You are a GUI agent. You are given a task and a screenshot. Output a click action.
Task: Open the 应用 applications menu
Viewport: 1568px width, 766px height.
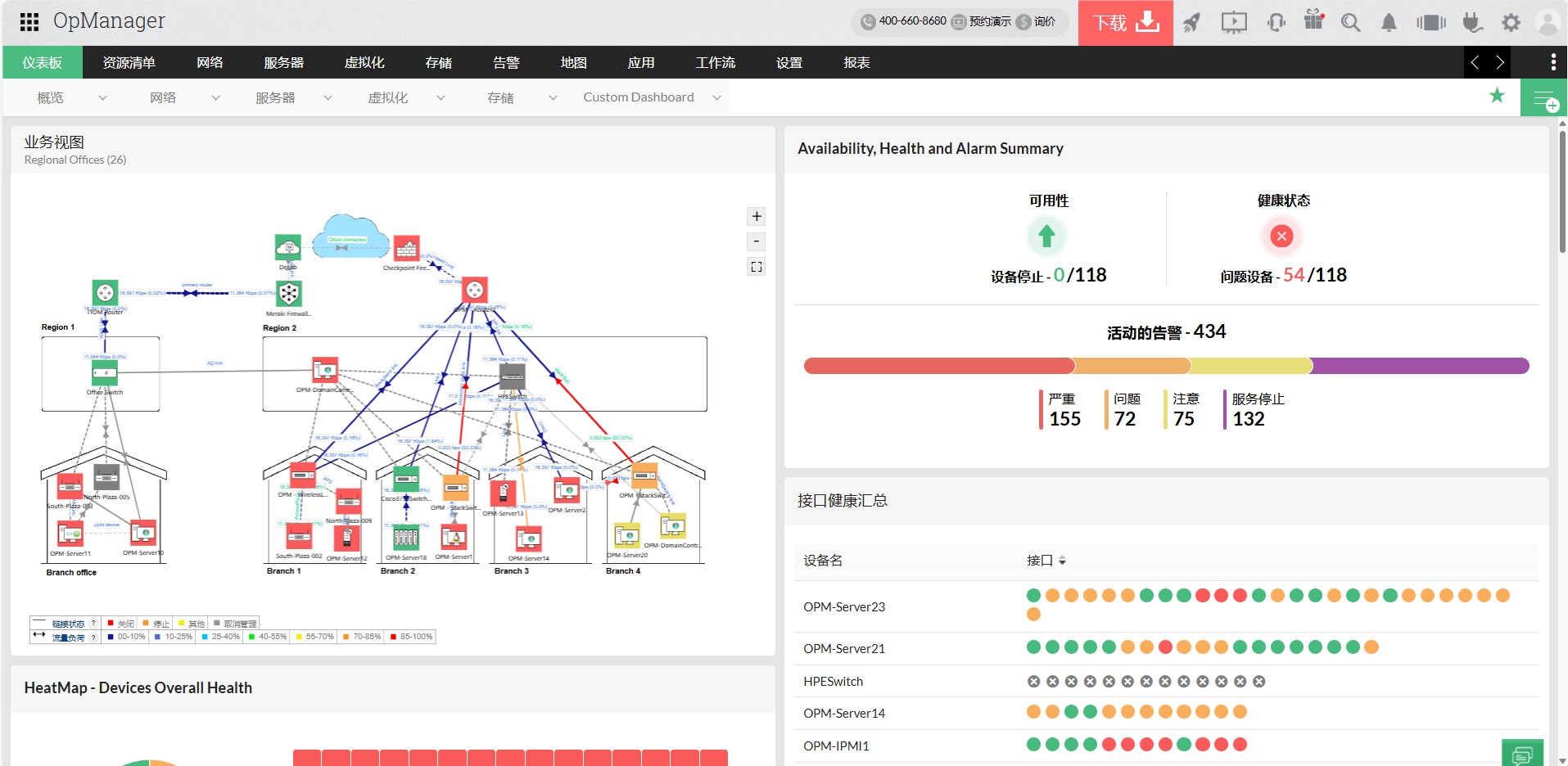pyautogui.click(x=641, y=62)
